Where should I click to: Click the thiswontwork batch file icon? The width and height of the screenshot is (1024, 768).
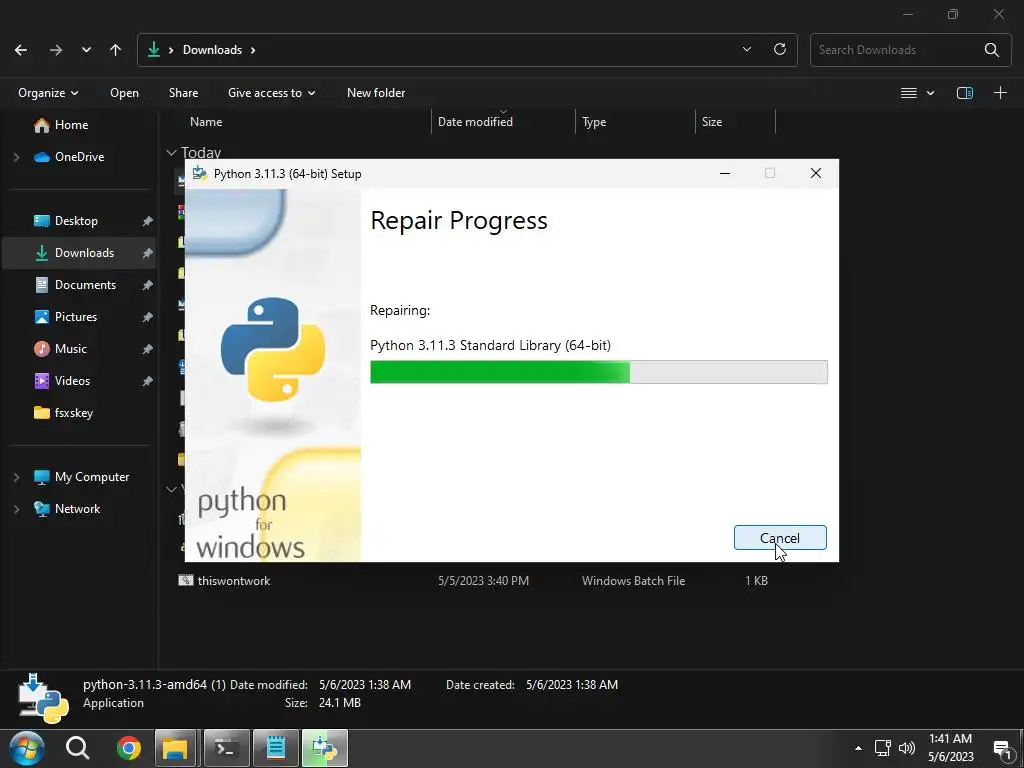click(185, 580)
